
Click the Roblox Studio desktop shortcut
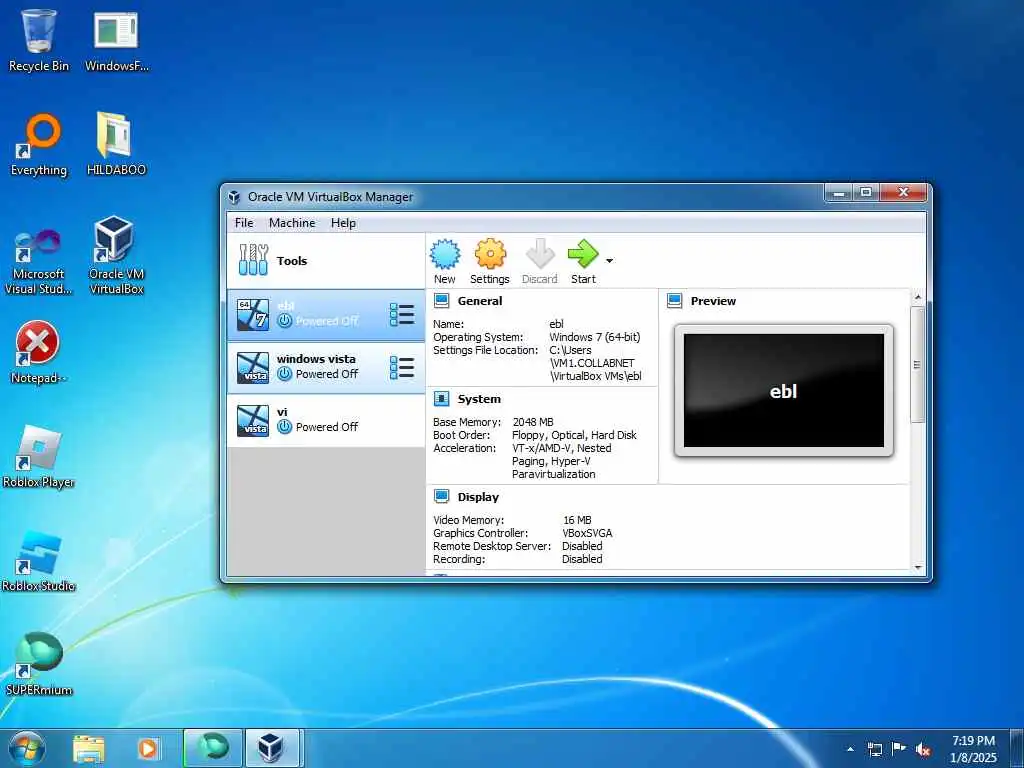click(39, 560)
